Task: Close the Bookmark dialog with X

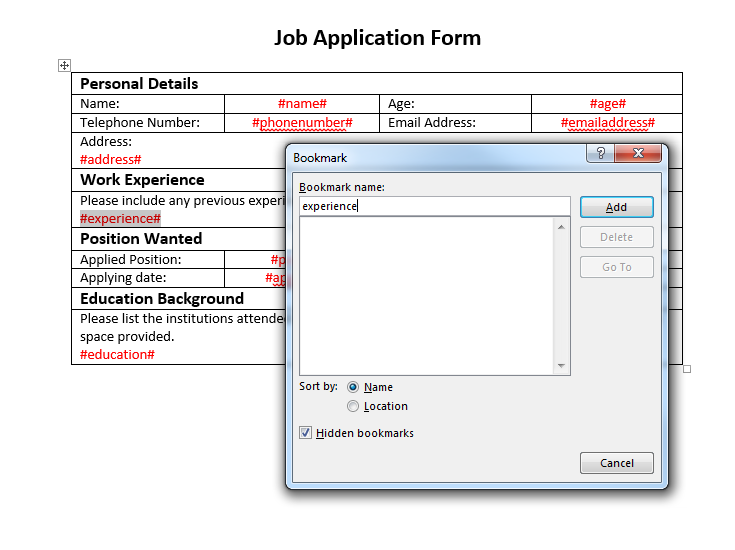Action: click(638, 153)
